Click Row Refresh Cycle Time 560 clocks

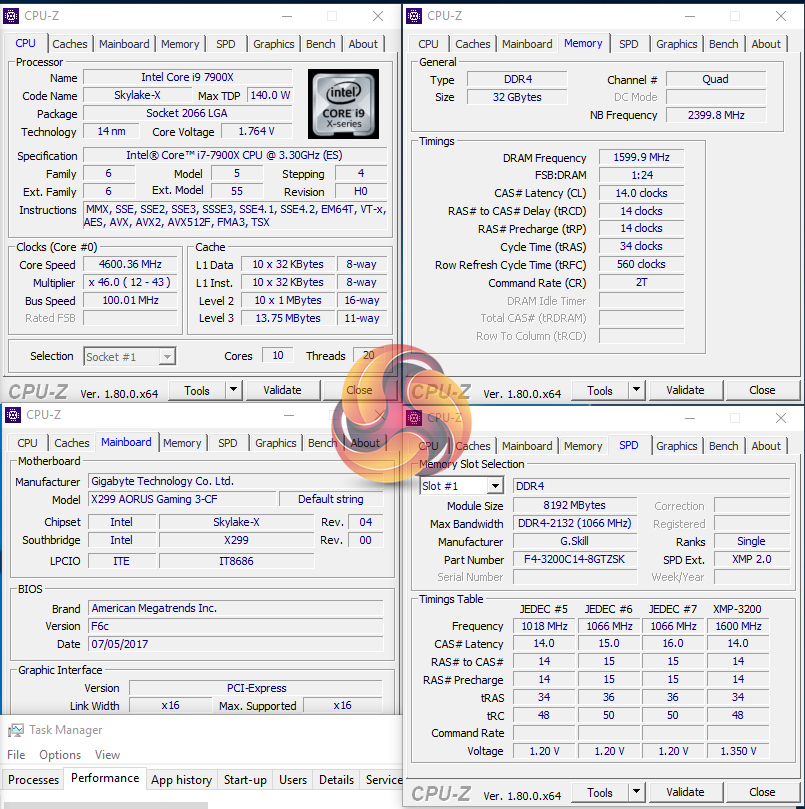pos(641,264)
